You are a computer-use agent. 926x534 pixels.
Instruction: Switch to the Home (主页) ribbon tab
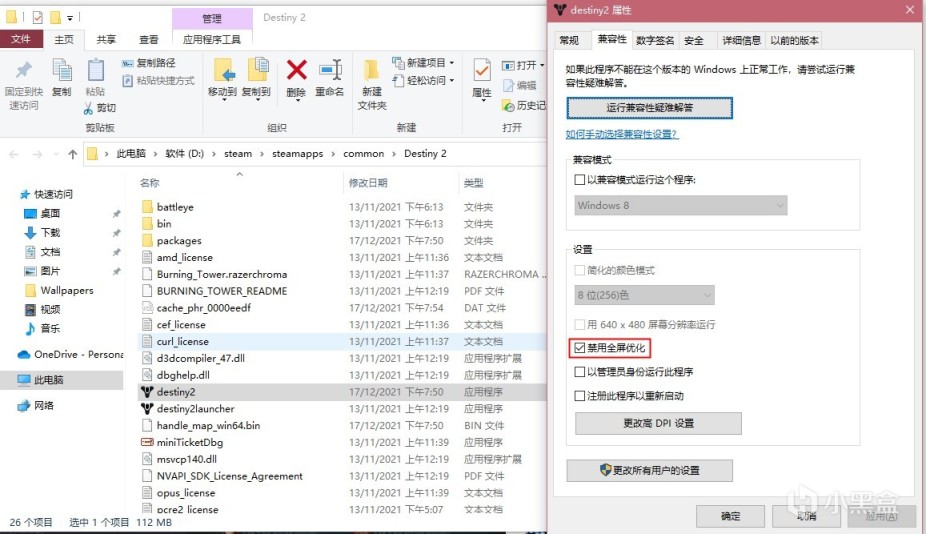(x=64, y=39)
